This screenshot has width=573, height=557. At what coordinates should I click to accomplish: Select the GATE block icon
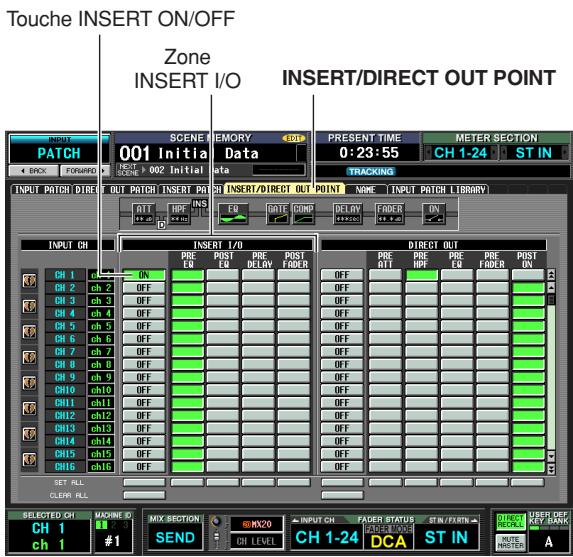coord(277,213)
